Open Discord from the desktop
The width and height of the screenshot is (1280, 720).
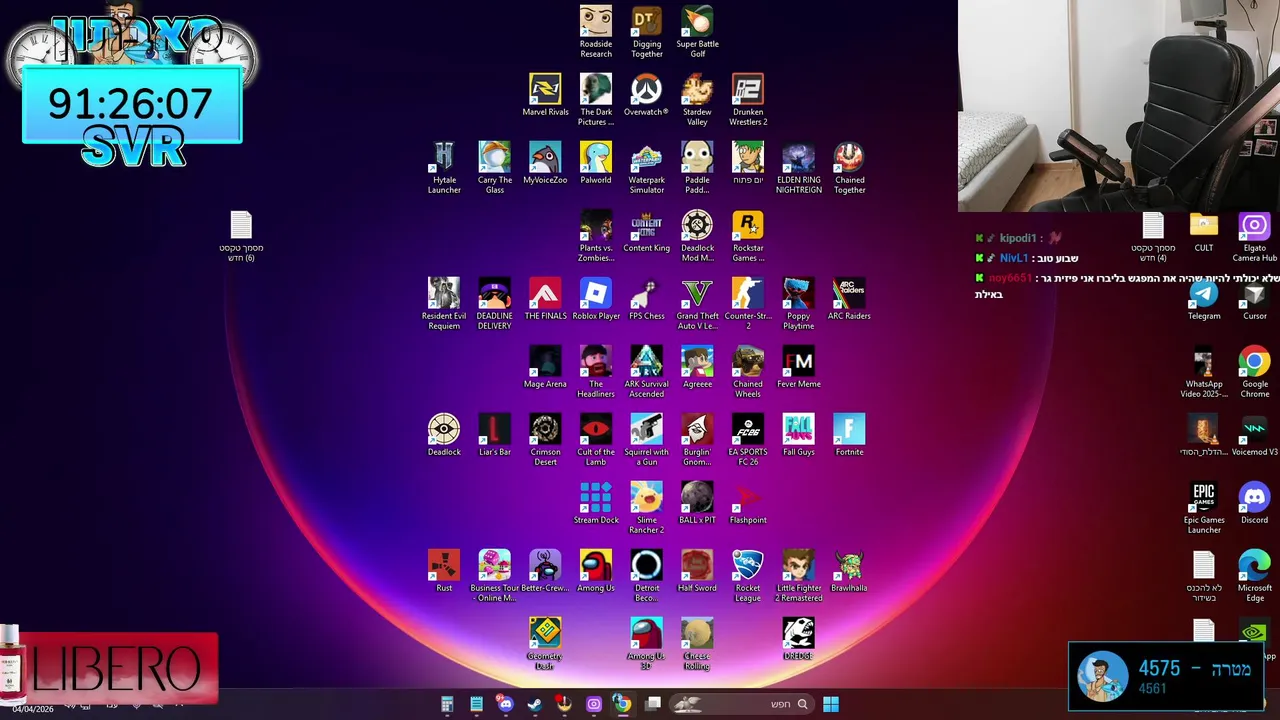[x=1254, y=503]
